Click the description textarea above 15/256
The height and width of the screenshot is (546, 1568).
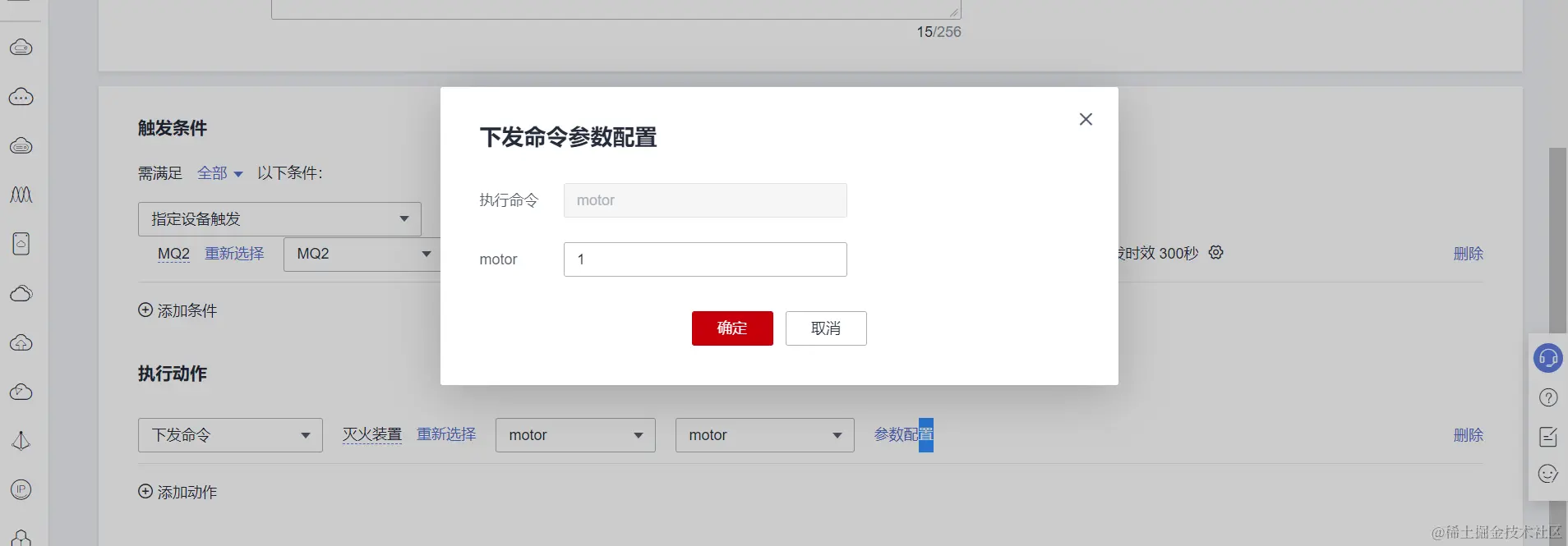click(616, 9)
